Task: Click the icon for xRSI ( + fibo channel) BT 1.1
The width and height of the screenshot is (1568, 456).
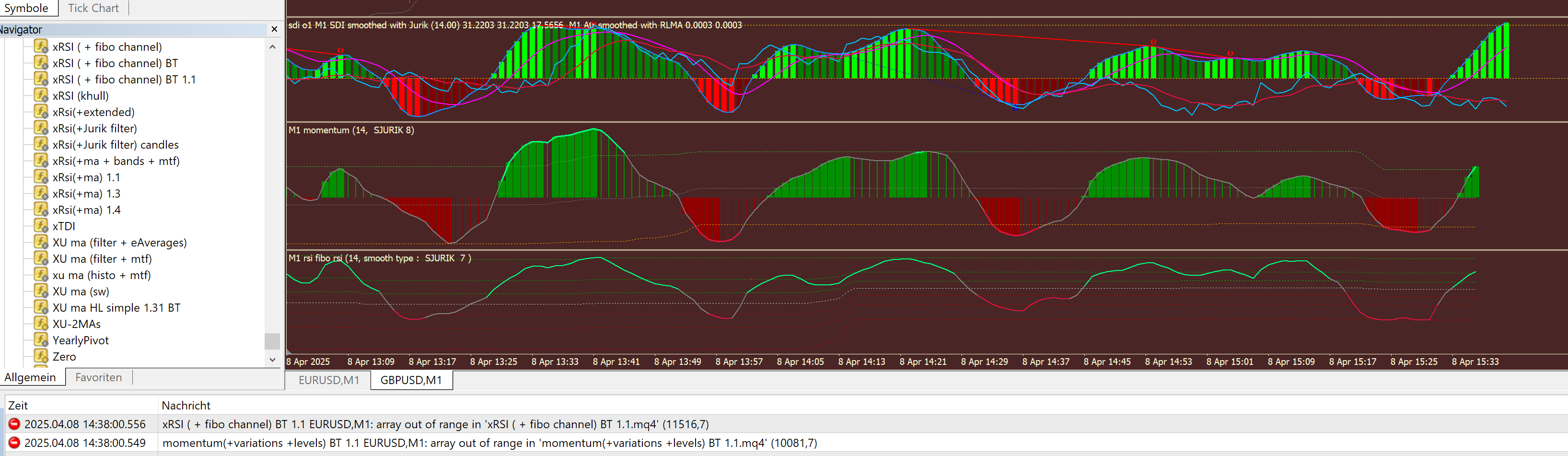Action: point(41,79)
